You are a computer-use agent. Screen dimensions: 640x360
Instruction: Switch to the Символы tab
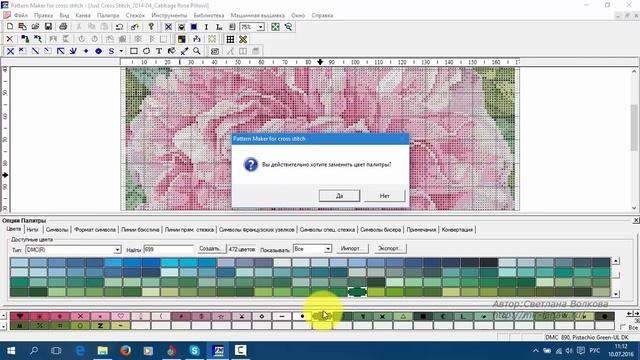click(x=57, y=230)
